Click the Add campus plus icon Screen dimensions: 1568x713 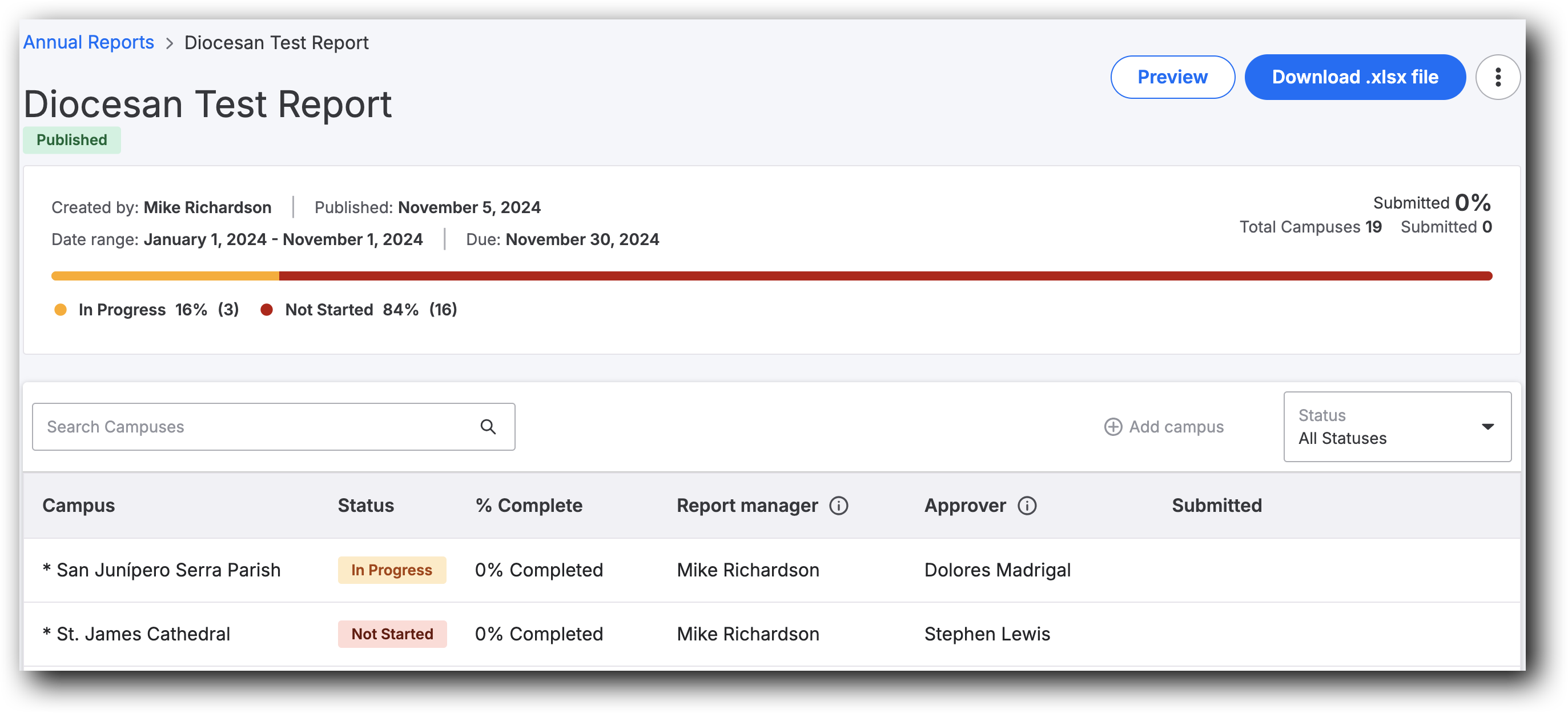(1113, 426)
